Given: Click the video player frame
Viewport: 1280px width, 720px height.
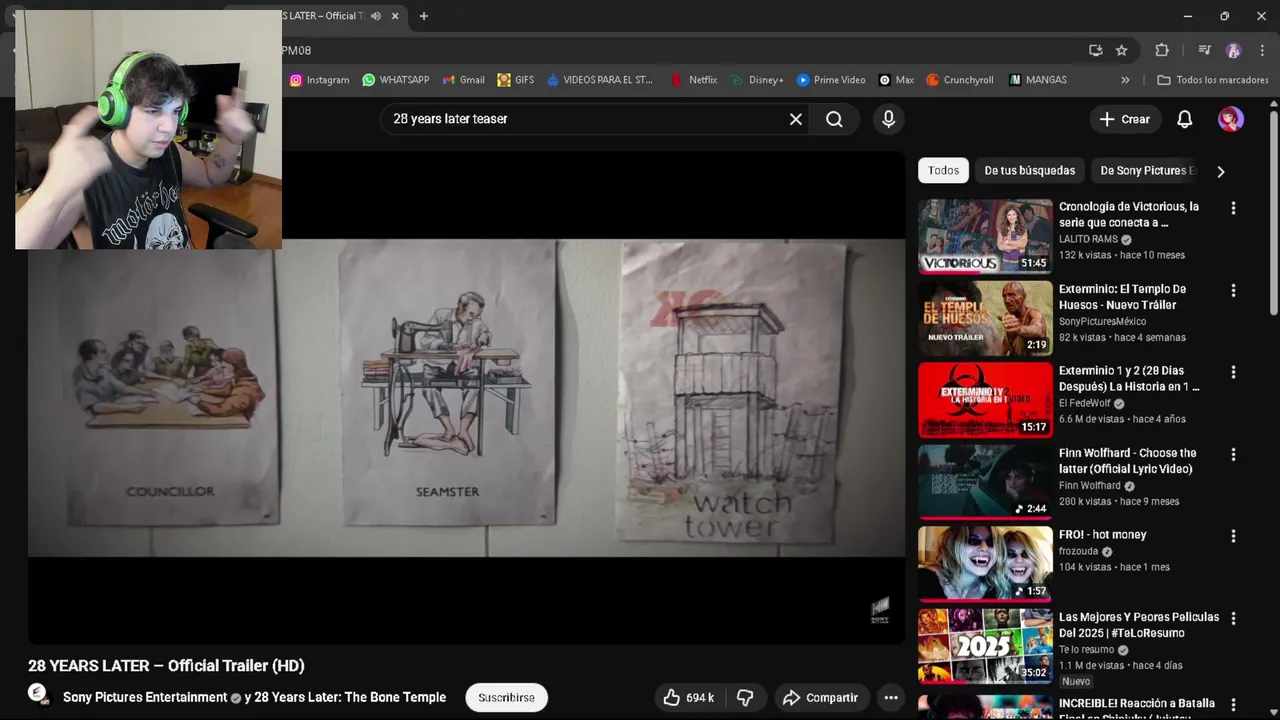Looking at the screenshot, I should [466, 397].
